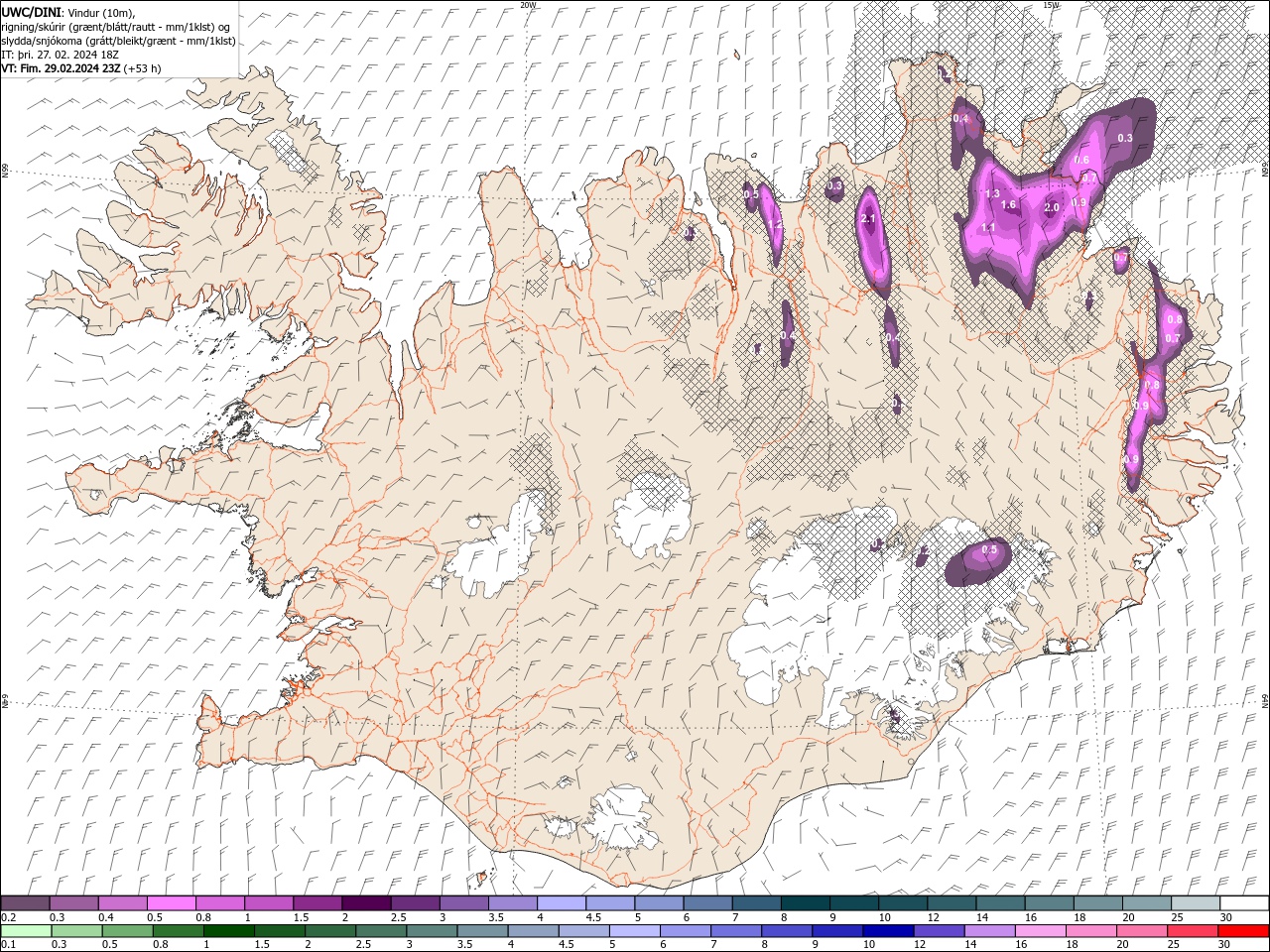Click the '0.1' label under the rain scale
Screen dimensions: 1270x952
(x=9, y=945)
